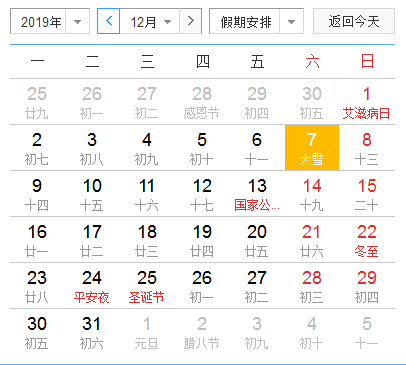The image size is (406, 365).
Task: Select greyed January 1 元旦
Action: 147,332
